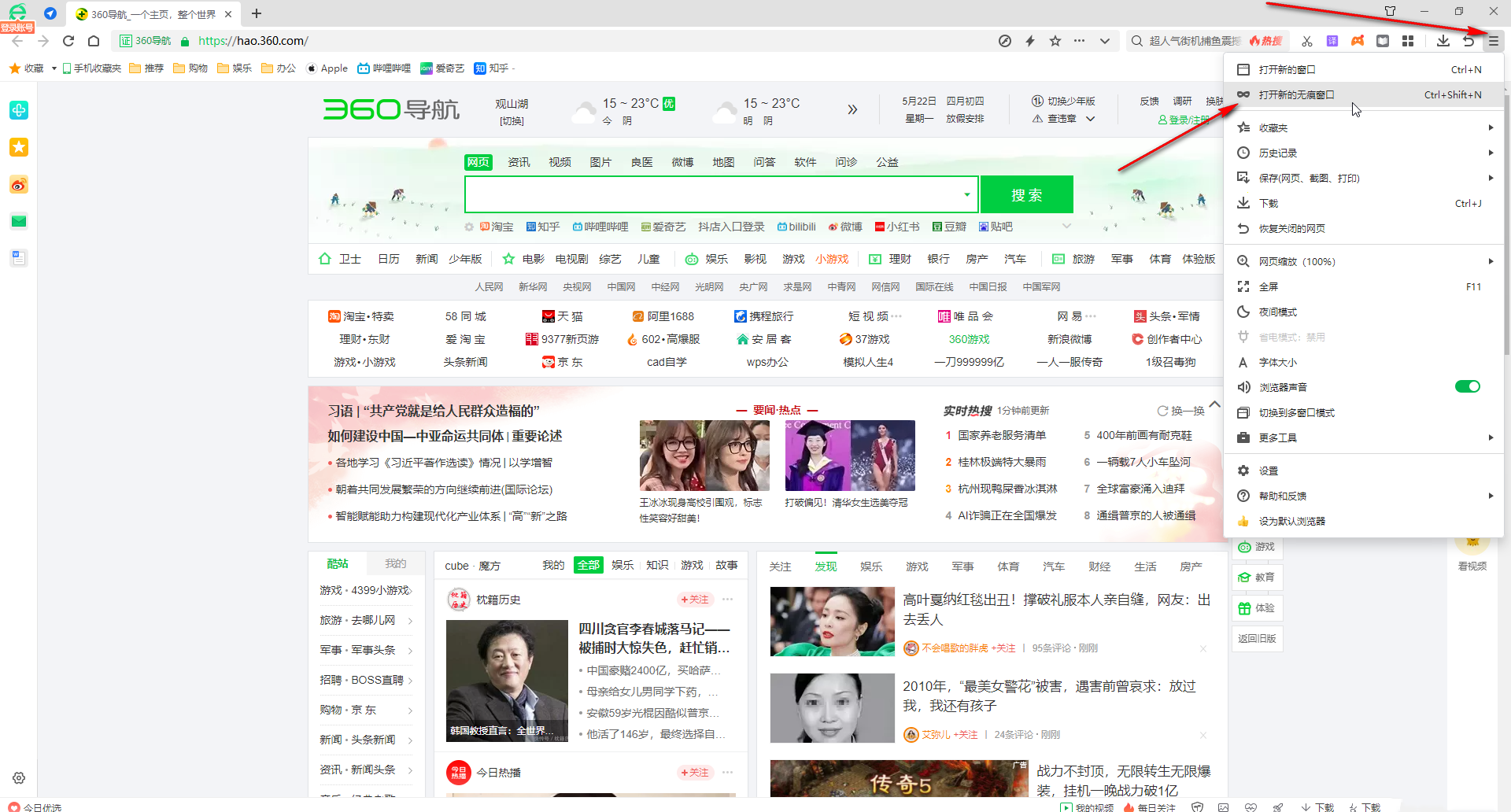Open the green mail sidebar icon

point(19,221)
